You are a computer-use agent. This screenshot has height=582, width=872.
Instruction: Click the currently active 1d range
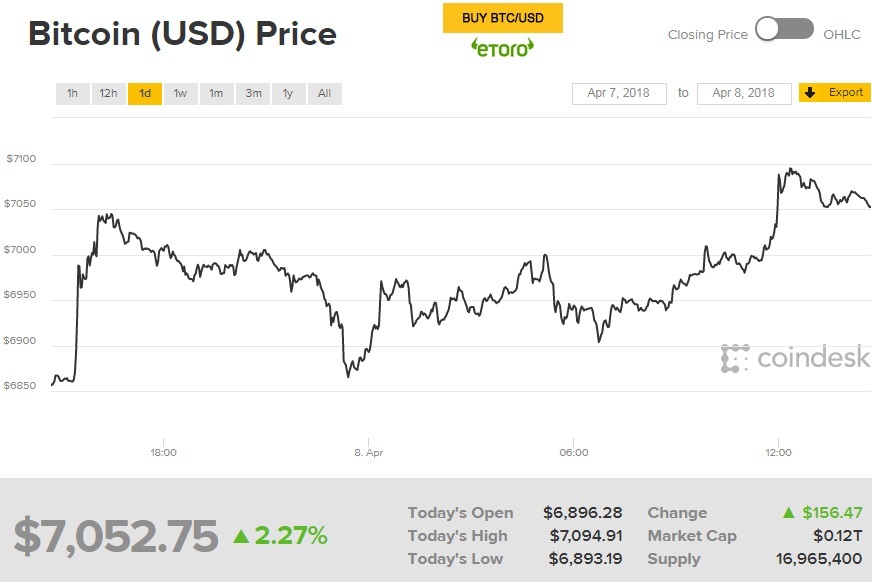(x=144, y=92)
